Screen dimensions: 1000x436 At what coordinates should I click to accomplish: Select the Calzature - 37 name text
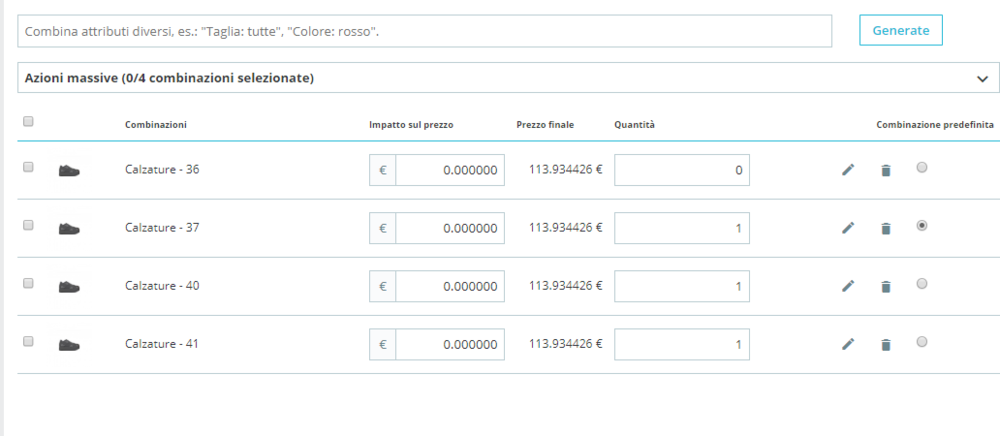(x=162, y=227)
